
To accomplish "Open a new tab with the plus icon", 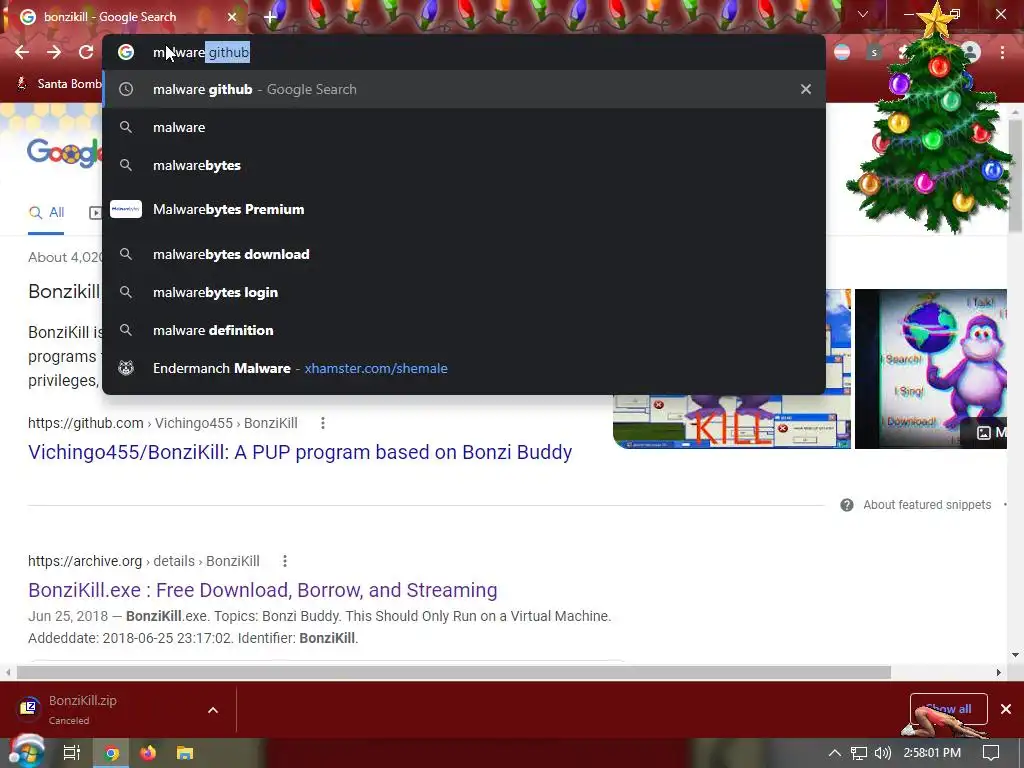I will 270,17.
